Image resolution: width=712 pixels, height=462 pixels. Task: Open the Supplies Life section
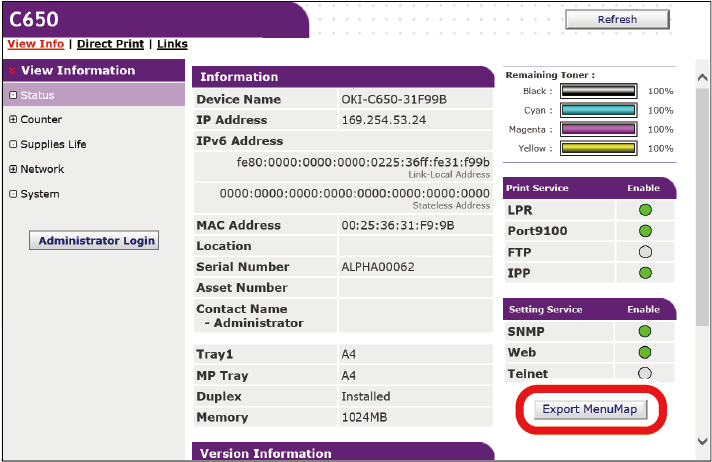point(53,144)
